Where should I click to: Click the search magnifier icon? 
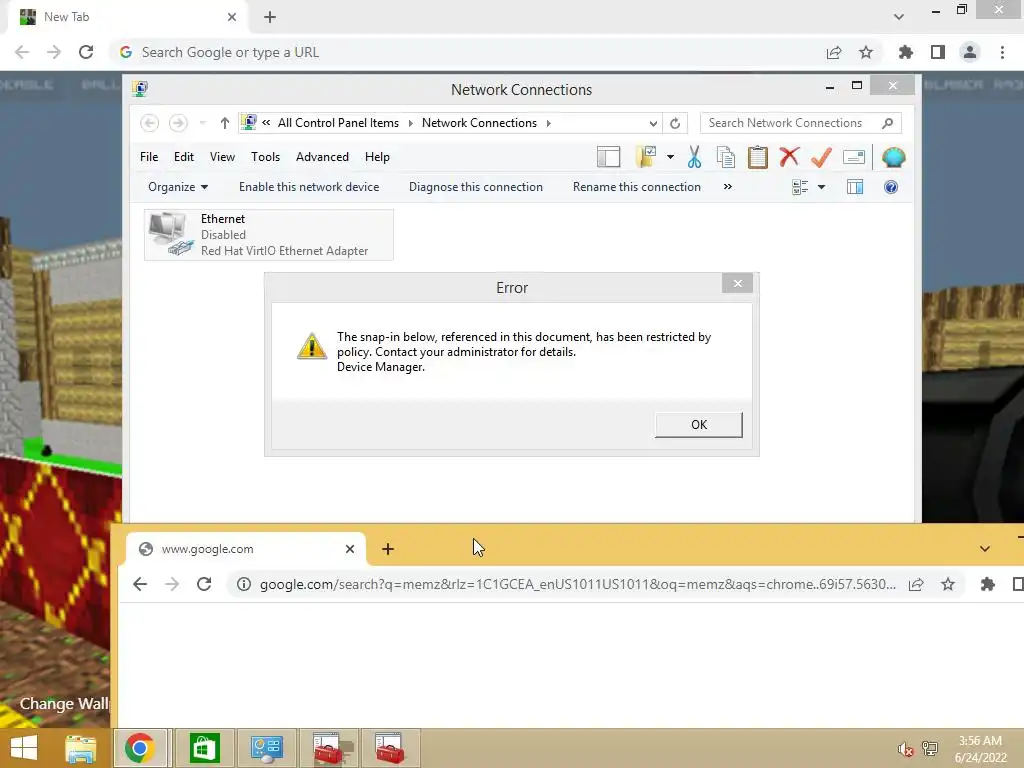888,123
